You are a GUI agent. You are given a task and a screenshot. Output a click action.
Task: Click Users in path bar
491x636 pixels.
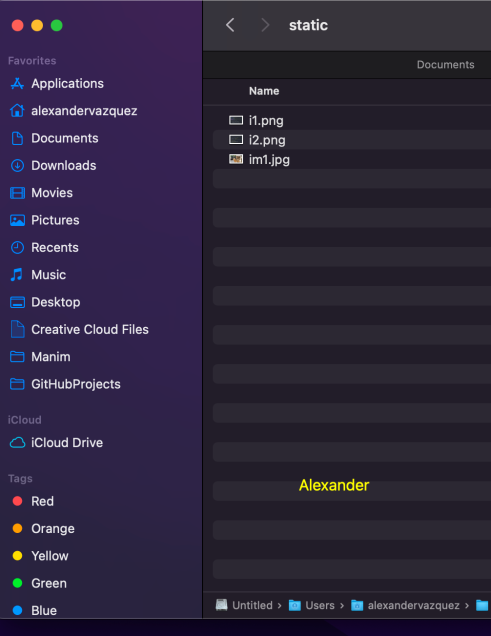tap(312, 606)
